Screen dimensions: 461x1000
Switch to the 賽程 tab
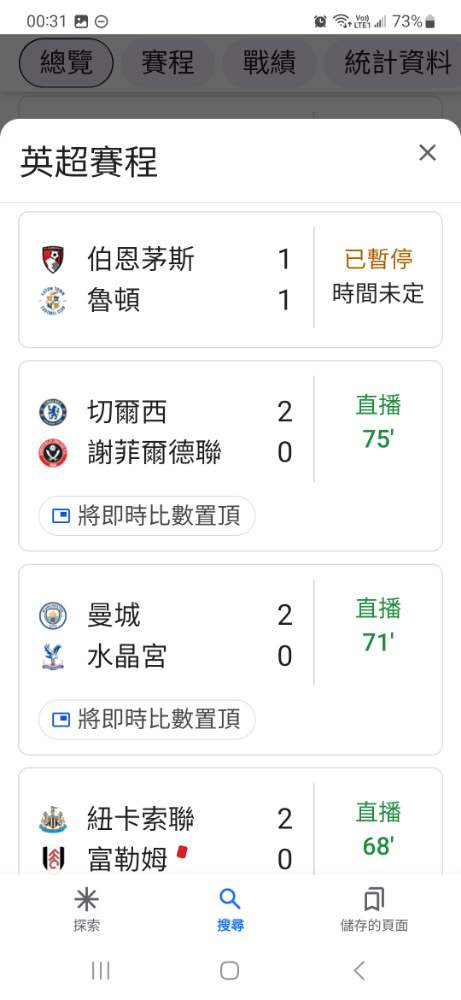[168, 62]
